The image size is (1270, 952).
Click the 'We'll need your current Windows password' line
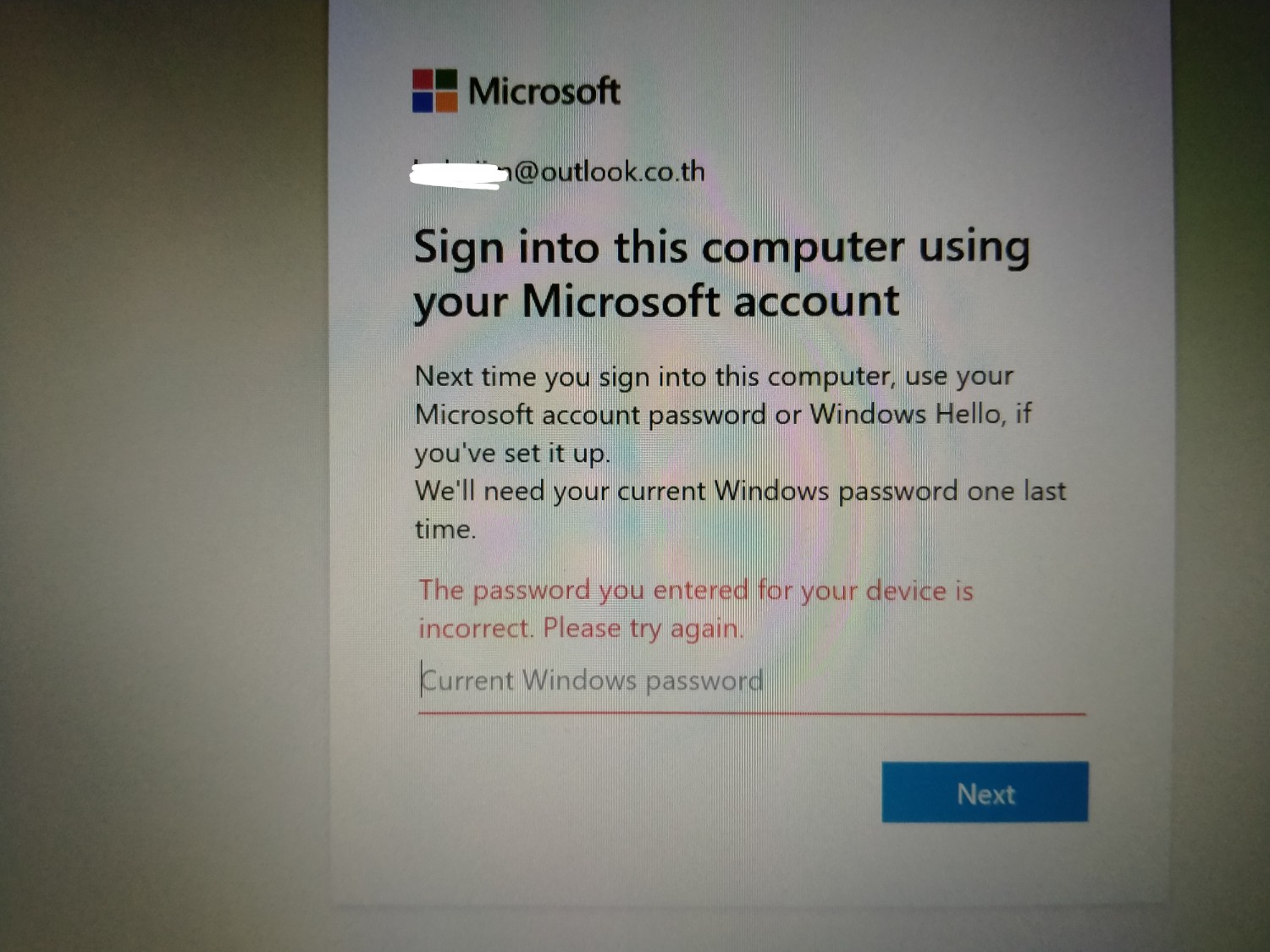[x=740, y=491]
